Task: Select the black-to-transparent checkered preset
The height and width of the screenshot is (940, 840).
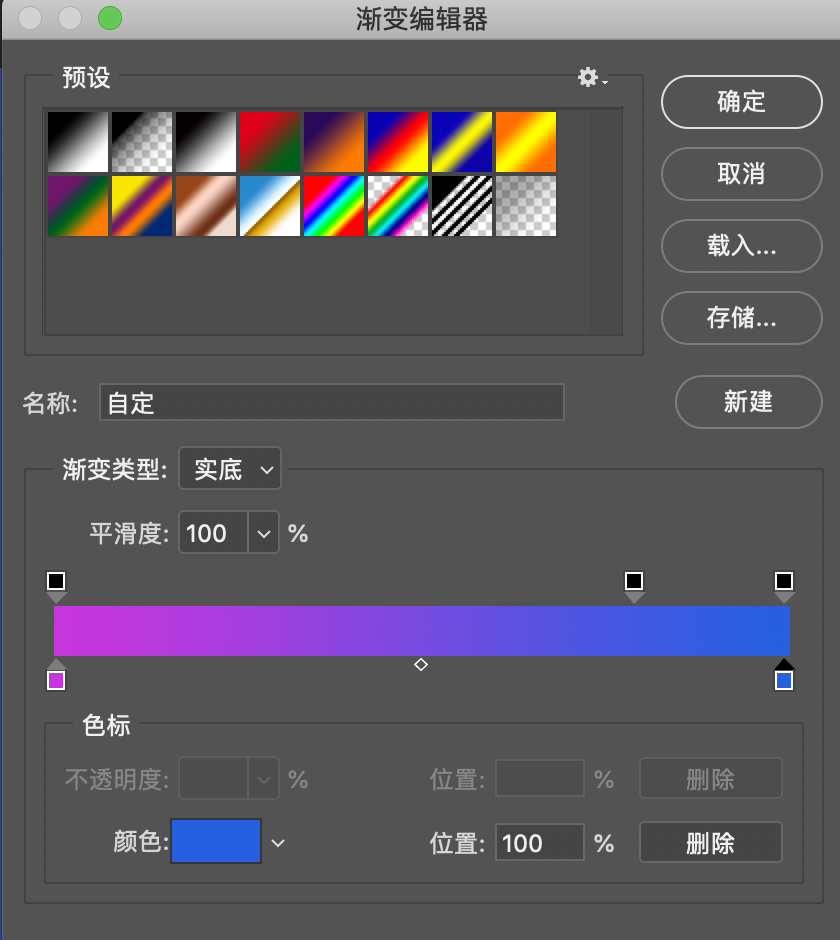Action: point(142,142)
